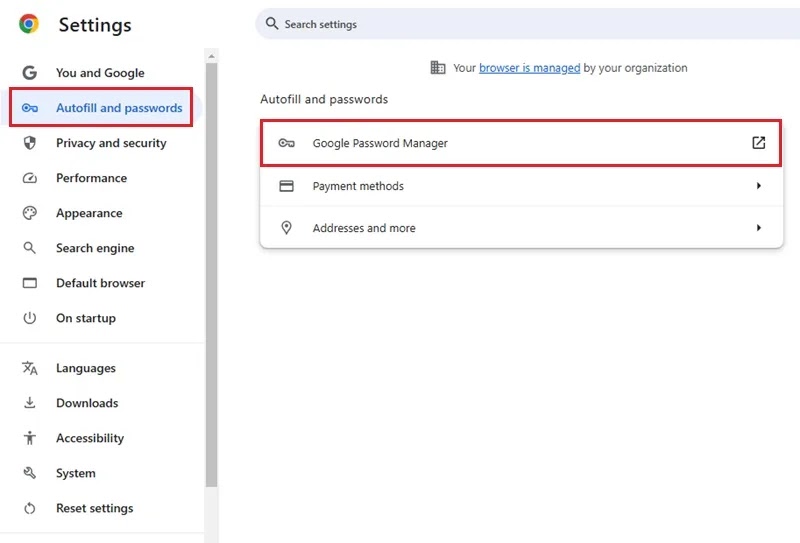Open Google Password Manager external link icon
The height and width of the screenshot is (543, 800).
pos(759,143)
